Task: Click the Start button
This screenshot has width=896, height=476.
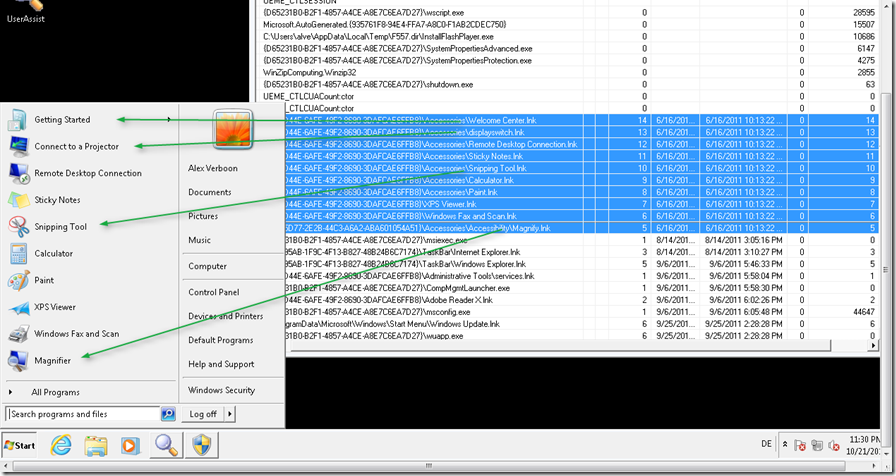Action: pyautogui.click(x=20, y=446)
